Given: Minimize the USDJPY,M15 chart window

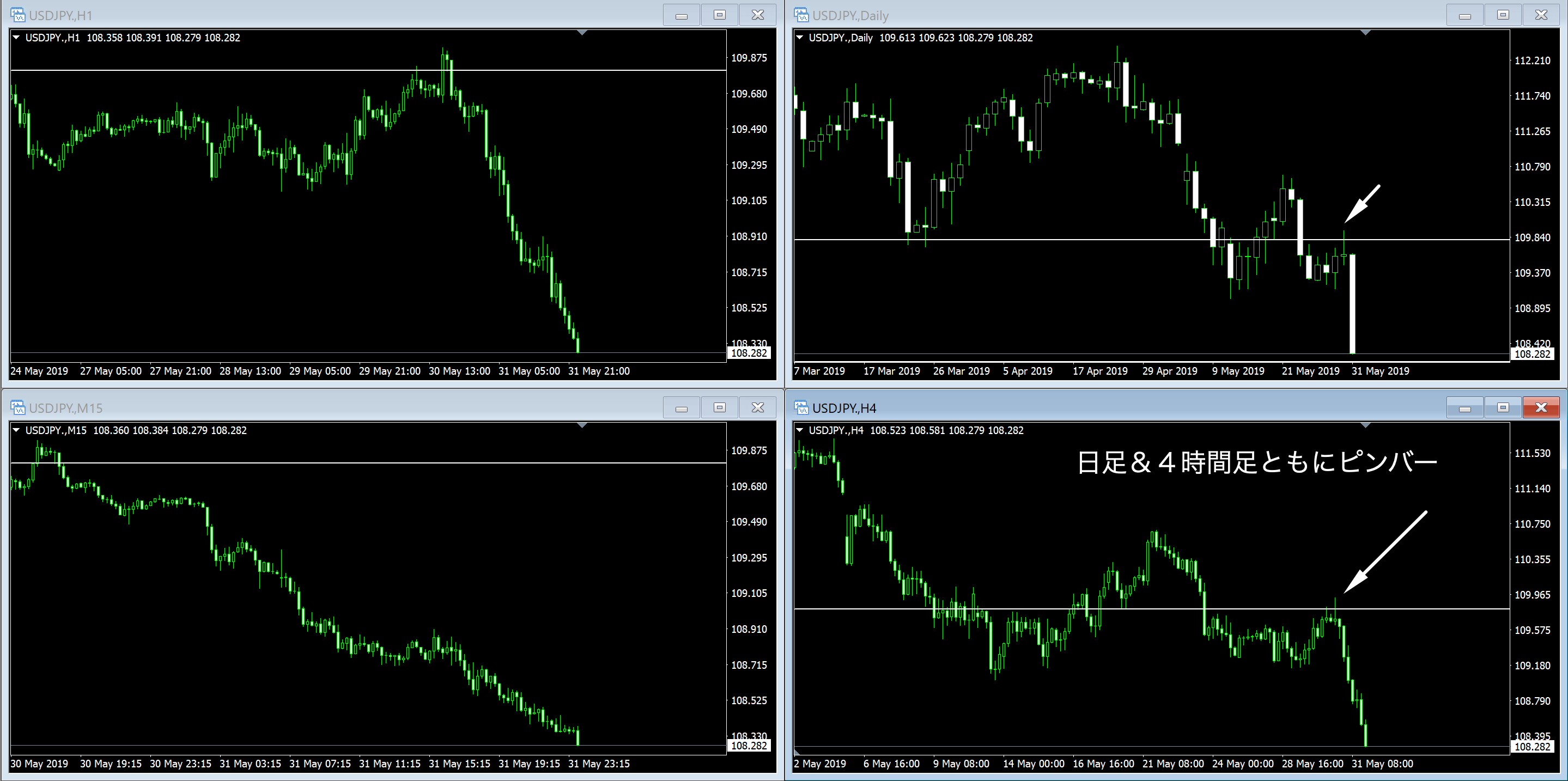Looking at the screenshot, I should pos(681,407).
